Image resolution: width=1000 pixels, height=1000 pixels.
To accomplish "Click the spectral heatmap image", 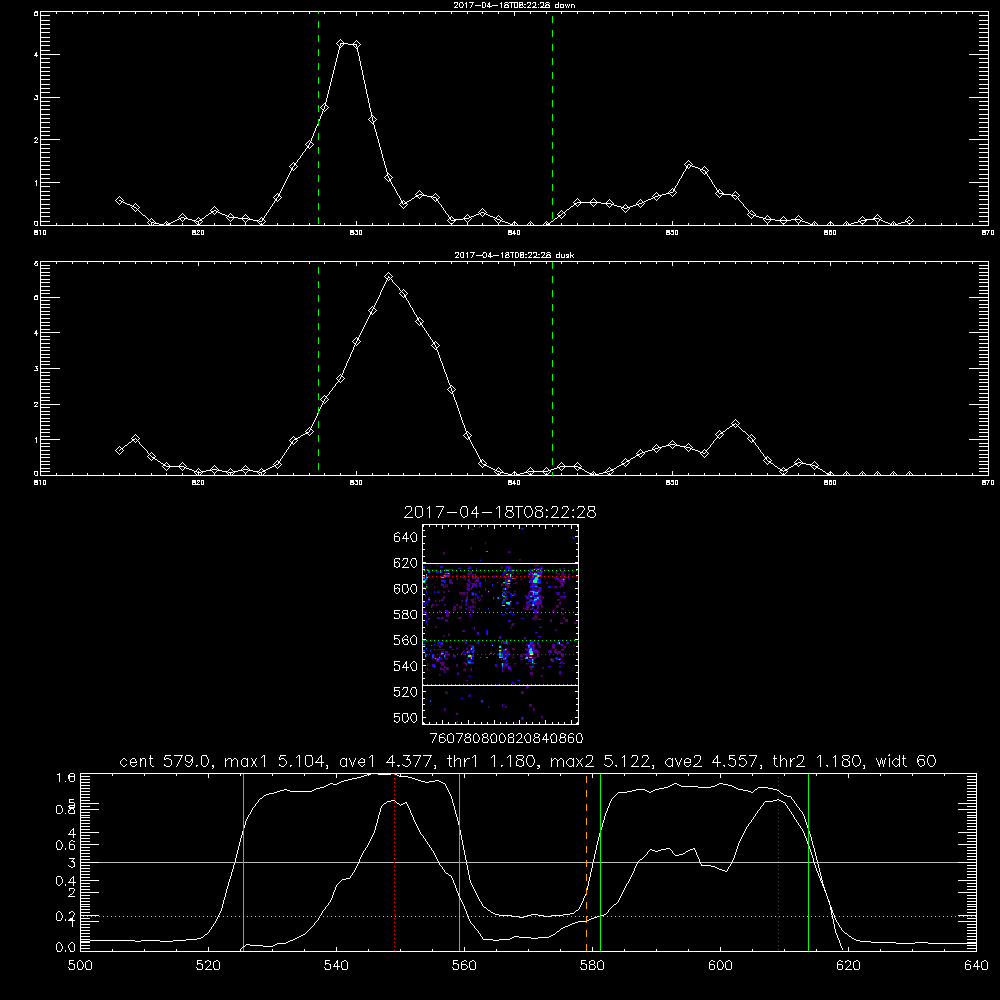I will (500, 624).
